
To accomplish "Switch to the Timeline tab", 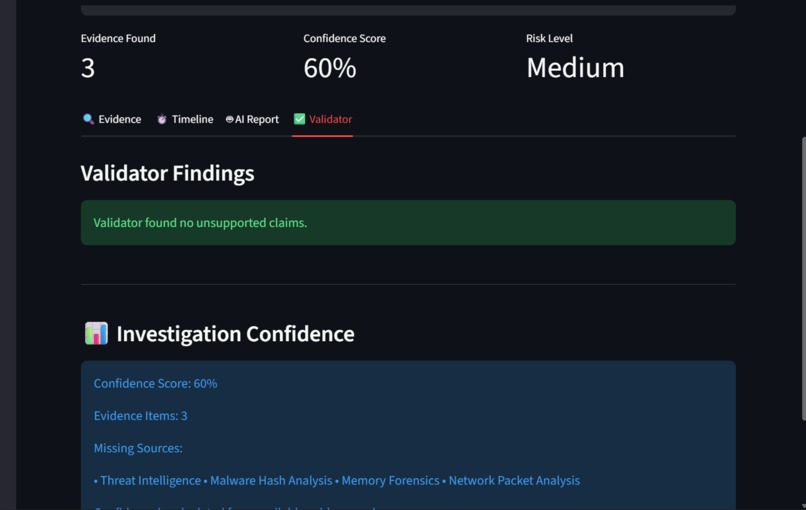I will (185, 119).
